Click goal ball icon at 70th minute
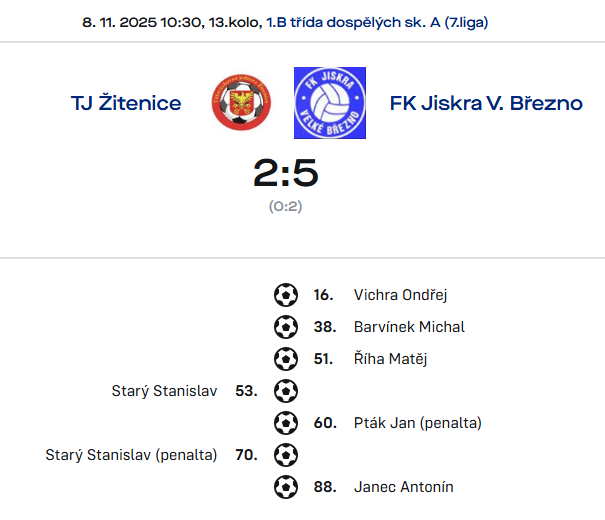 (x=286, y=455)
